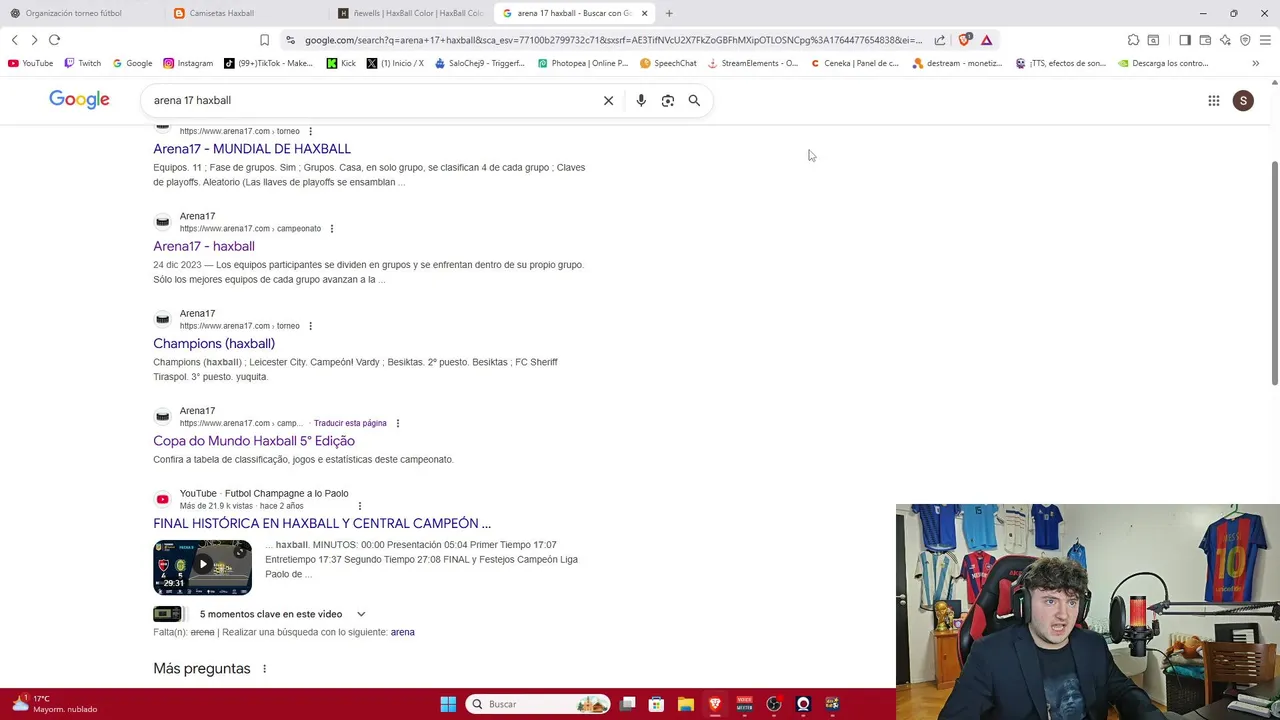Viewport: 1280px width, 720px height.
Task: Open the Instagram bookmark
Action: (188, 63)
